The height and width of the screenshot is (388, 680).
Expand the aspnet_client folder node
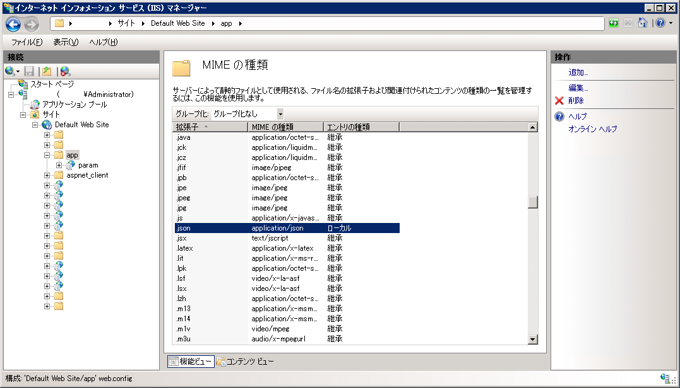(47, 175)
